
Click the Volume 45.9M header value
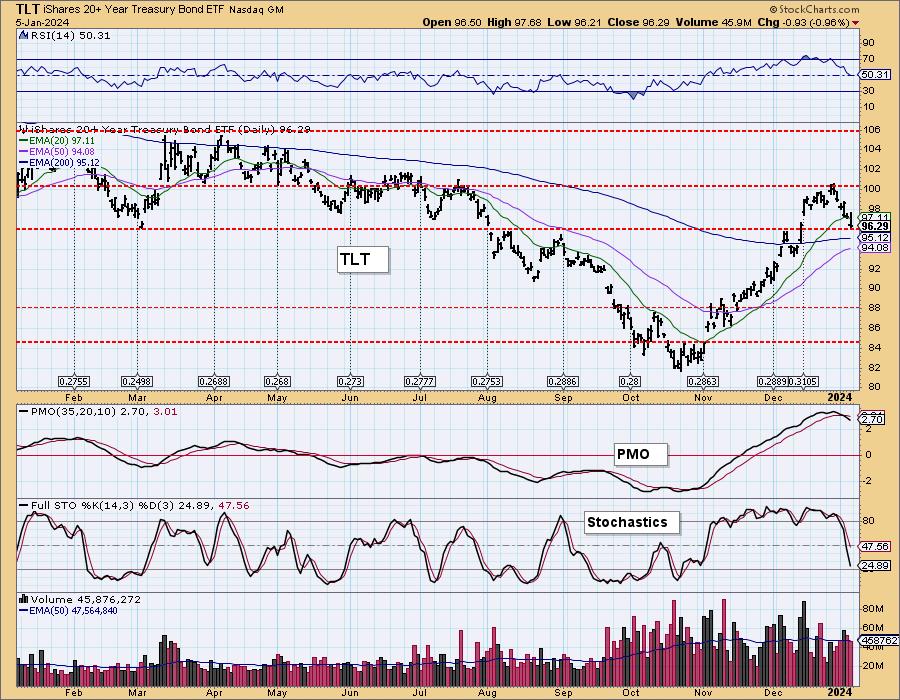pyautogui.click(x=713, y=22)
